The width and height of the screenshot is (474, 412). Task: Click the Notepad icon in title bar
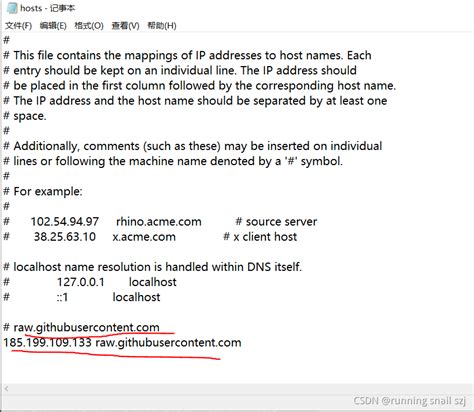click(x=12, y=8)
